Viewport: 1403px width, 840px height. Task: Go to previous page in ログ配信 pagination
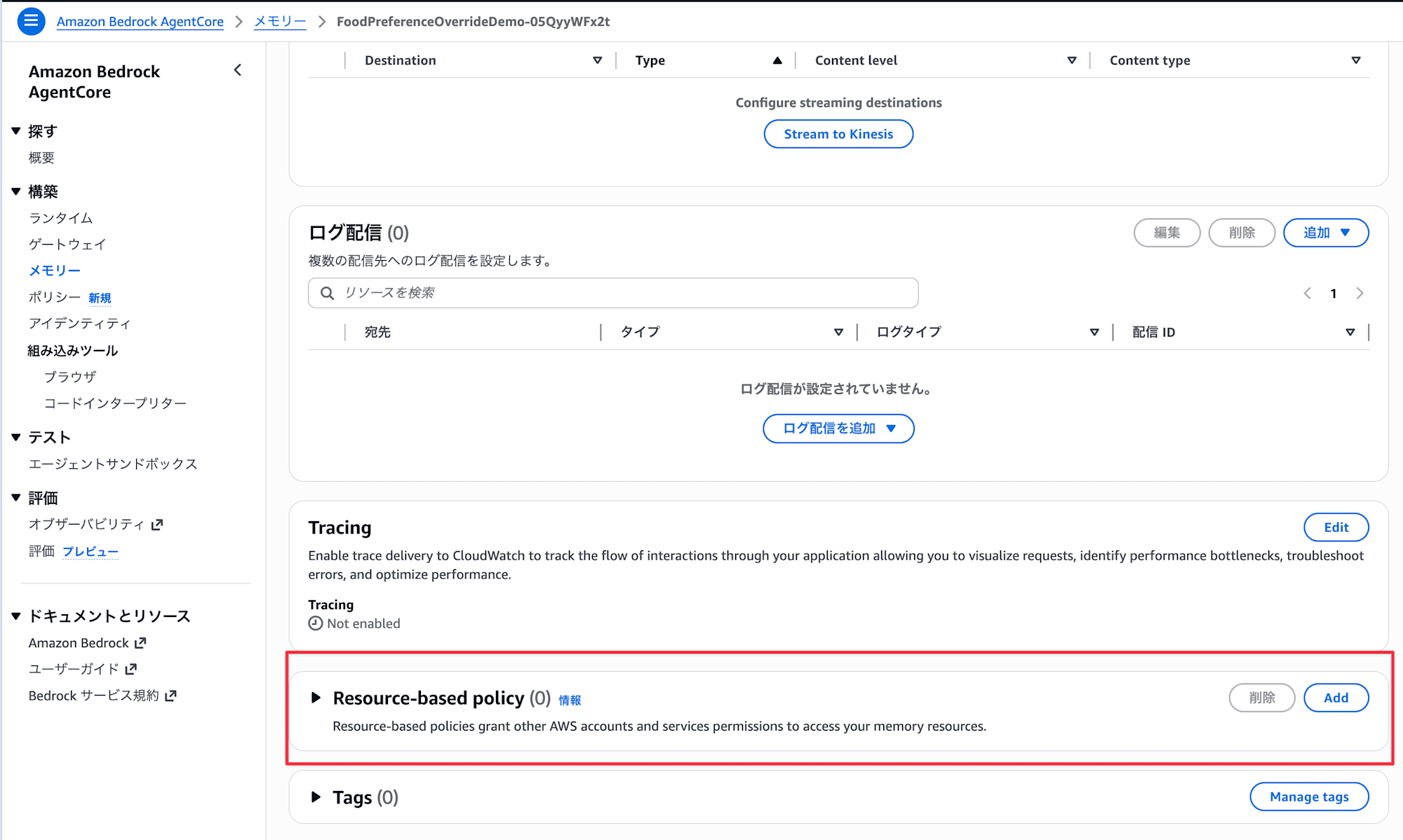1308,294
